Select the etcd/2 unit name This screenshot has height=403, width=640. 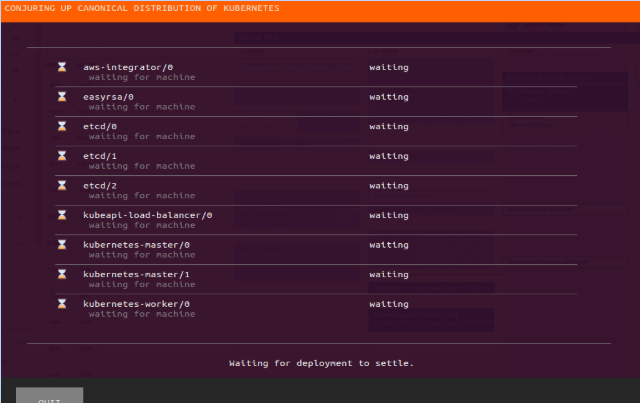coord(100,186)
